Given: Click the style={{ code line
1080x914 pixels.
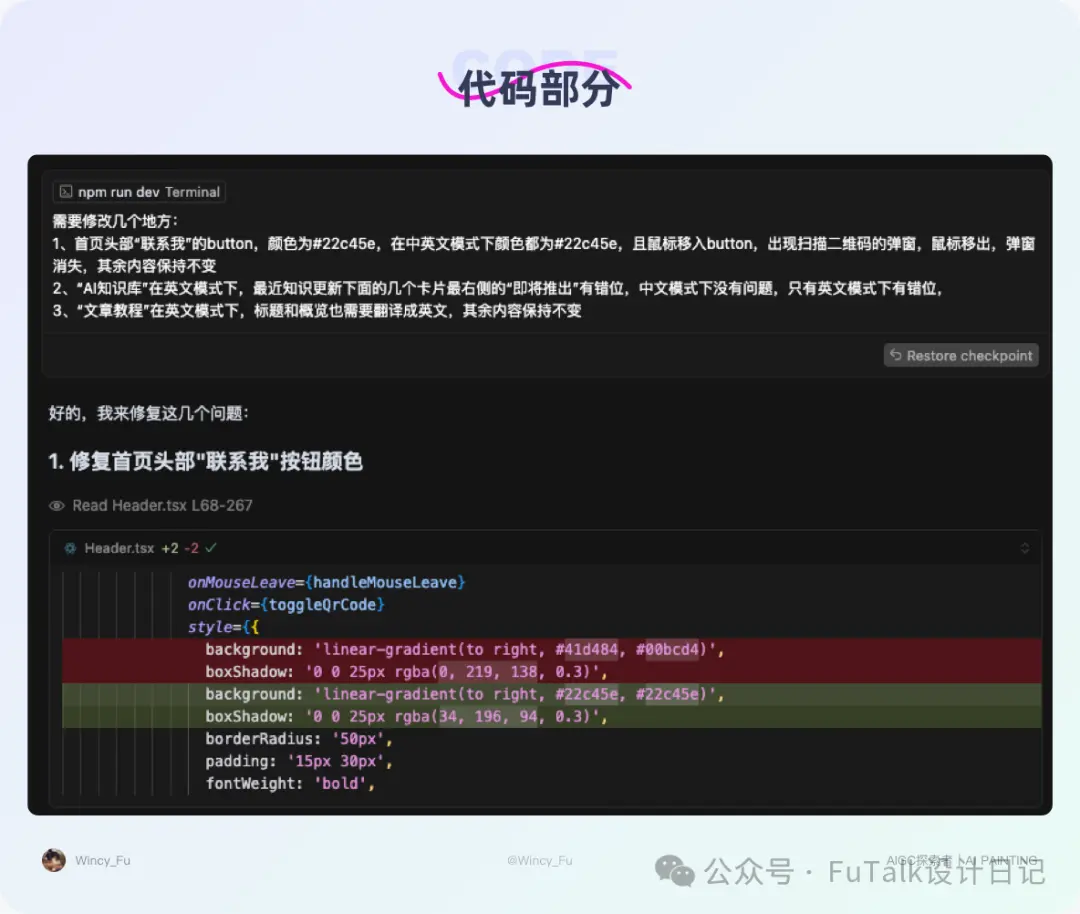Looking at the screenshot, I should (x=223, y=627).
